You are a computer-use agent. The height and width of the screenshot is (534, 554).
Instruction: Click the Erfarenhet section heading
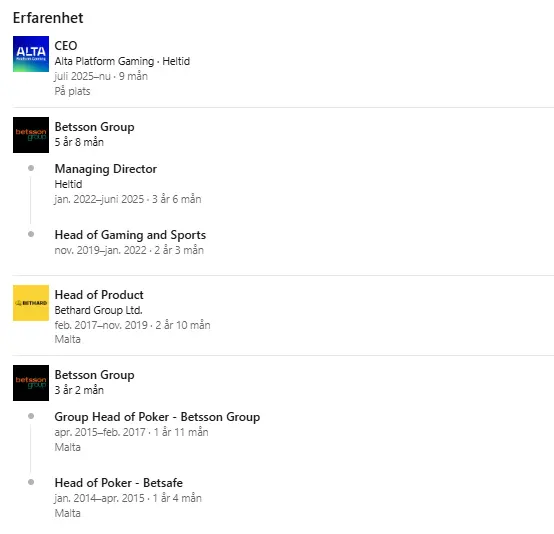tap(48, 18)
